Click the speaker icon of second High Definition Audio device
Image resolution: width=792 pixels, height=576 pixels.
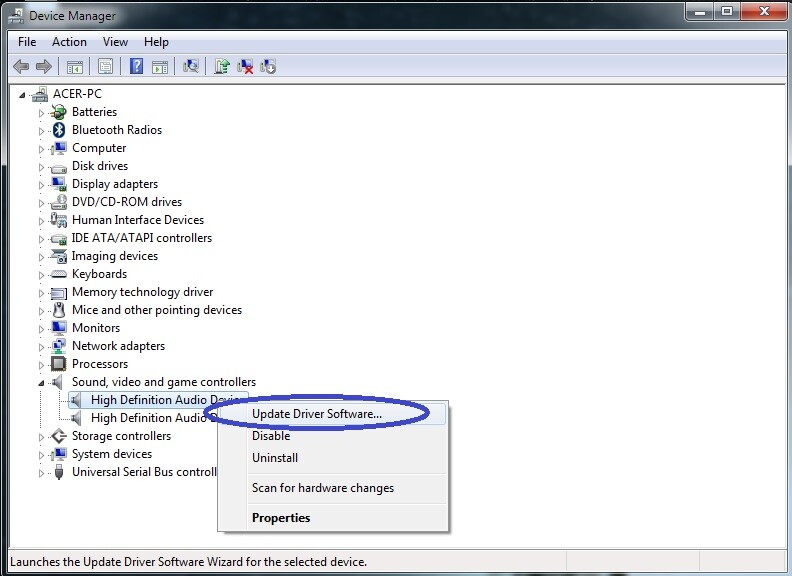(x=76, y=418)
